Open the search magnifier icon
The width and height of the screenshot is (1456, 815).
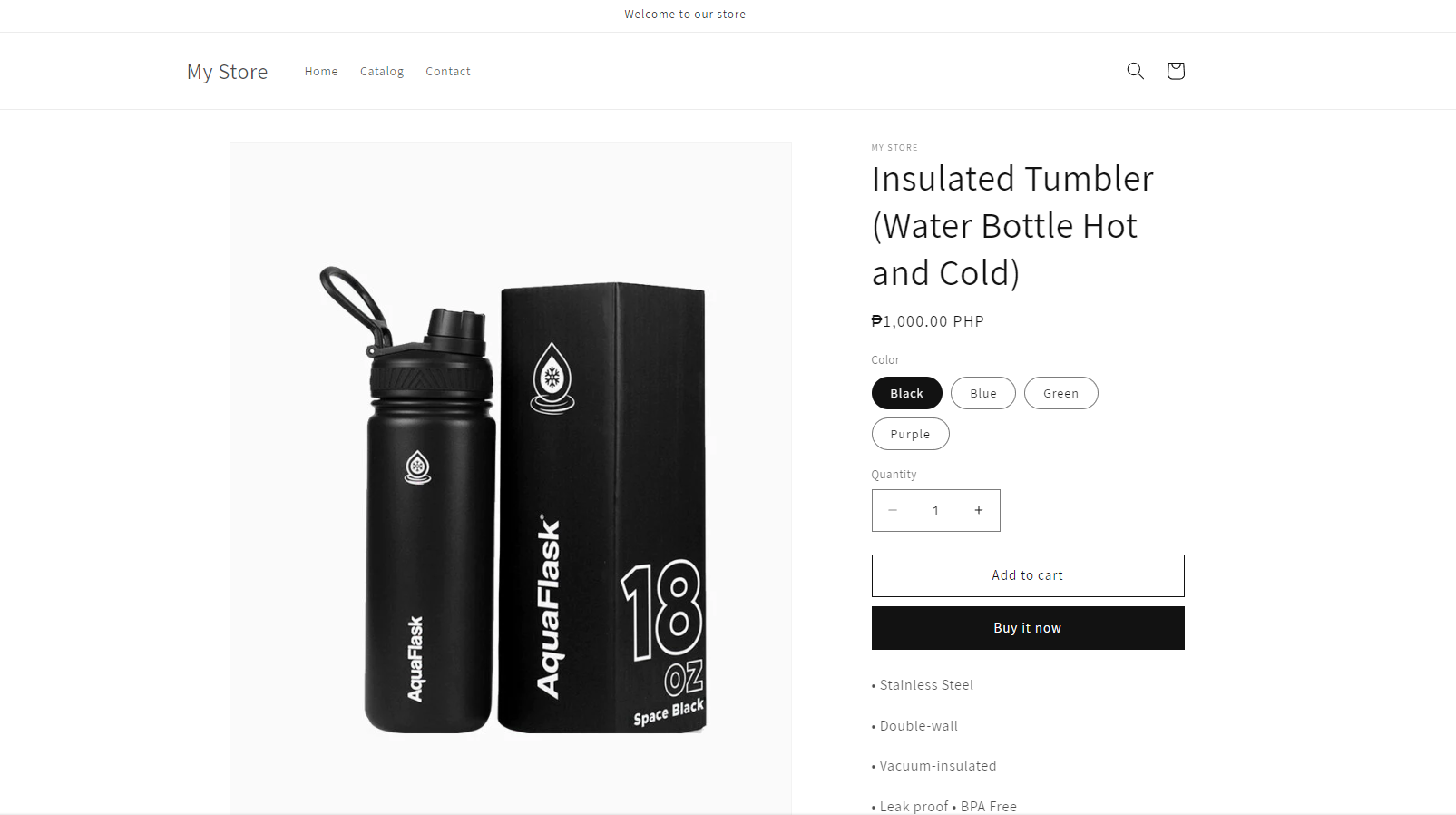pyautogui.click(x=1135, y=71)
